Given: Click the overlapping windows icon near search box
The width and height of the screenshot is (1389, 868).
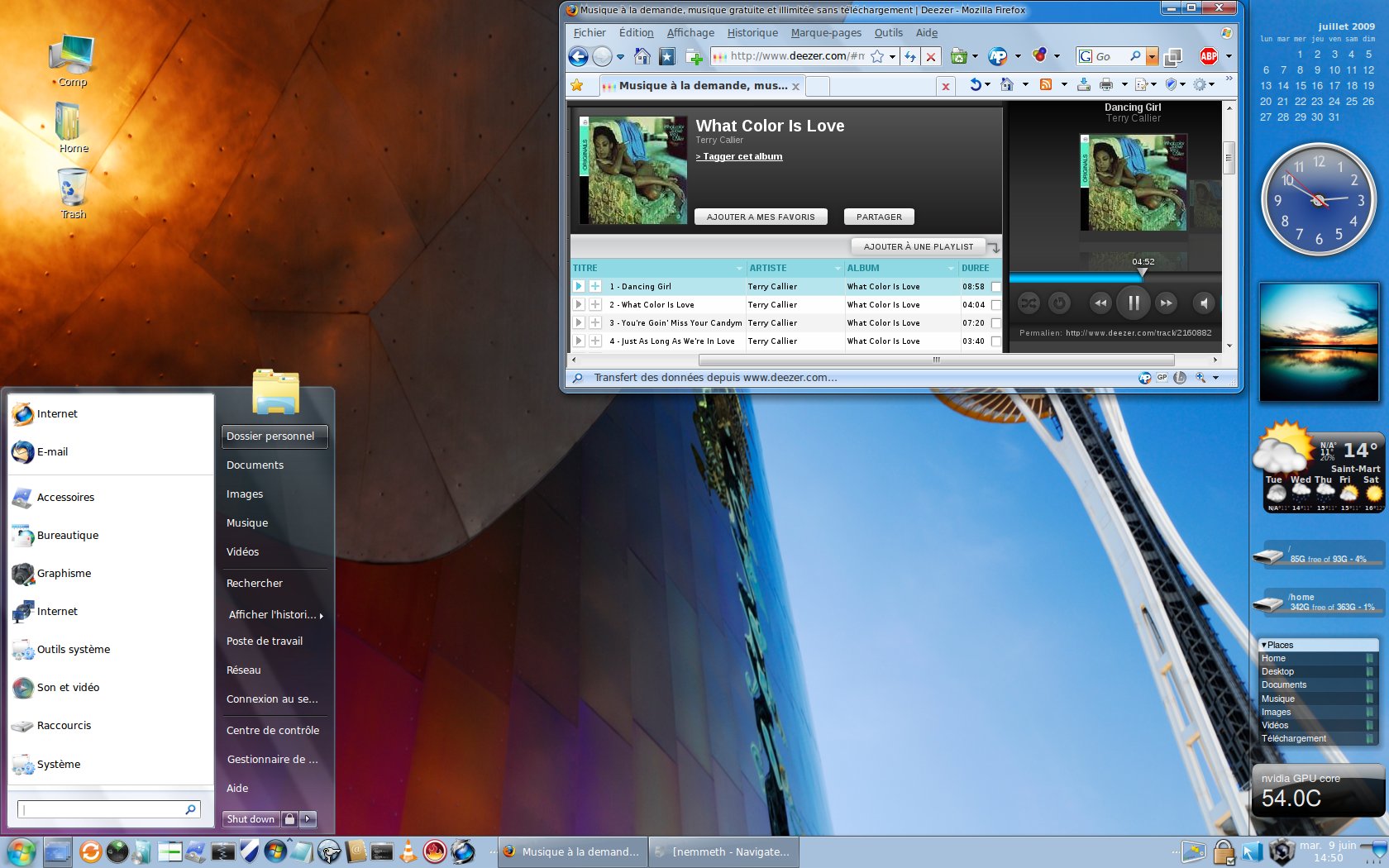Looking at the screenshot, I should (x=1172, y=57).
